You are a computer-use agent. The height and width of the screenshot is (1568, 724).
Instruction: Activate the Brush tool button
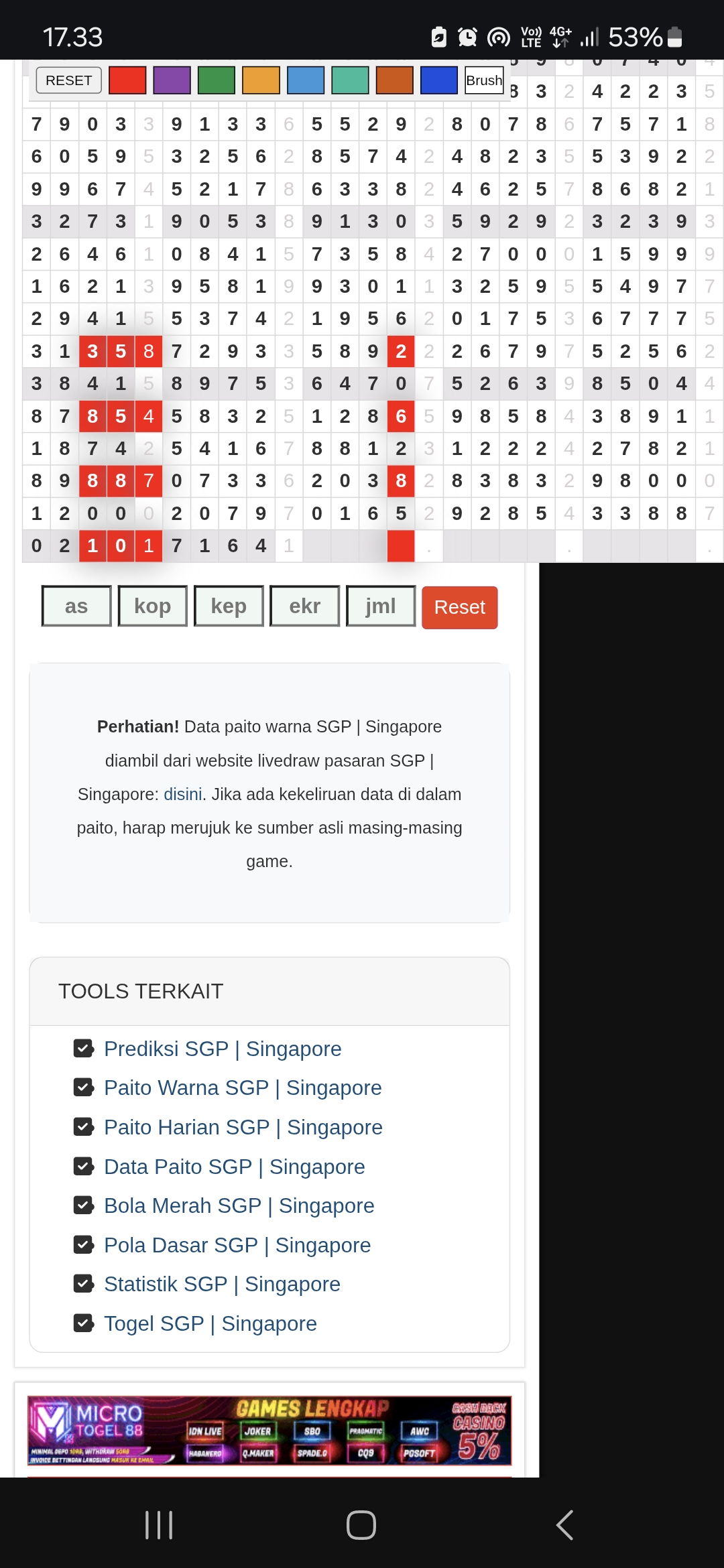pos(484,80)
